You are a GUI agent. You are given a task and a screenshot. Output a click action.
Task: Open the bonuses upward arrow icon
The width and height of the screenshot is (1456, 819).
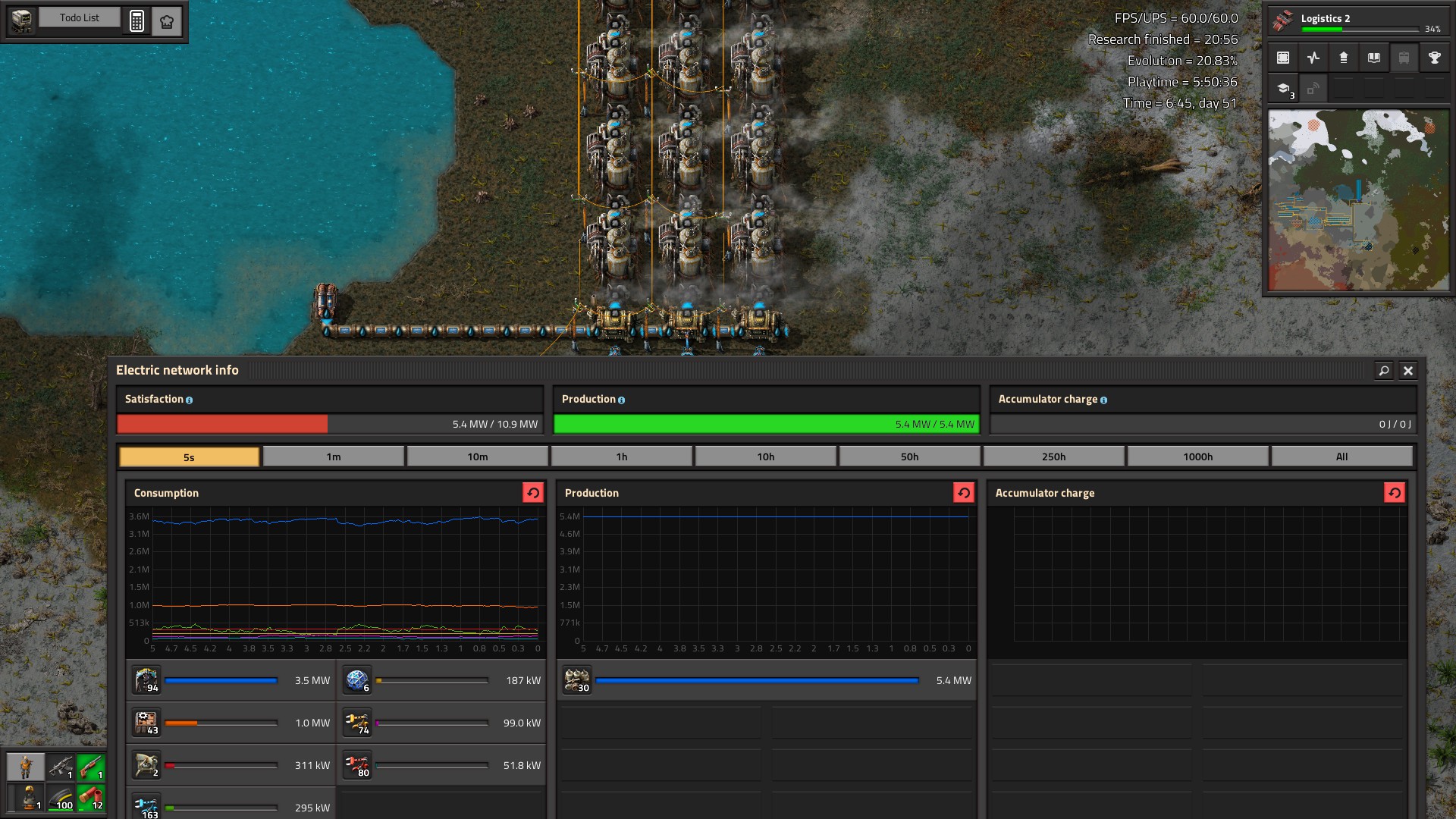tap(1343, 58)
